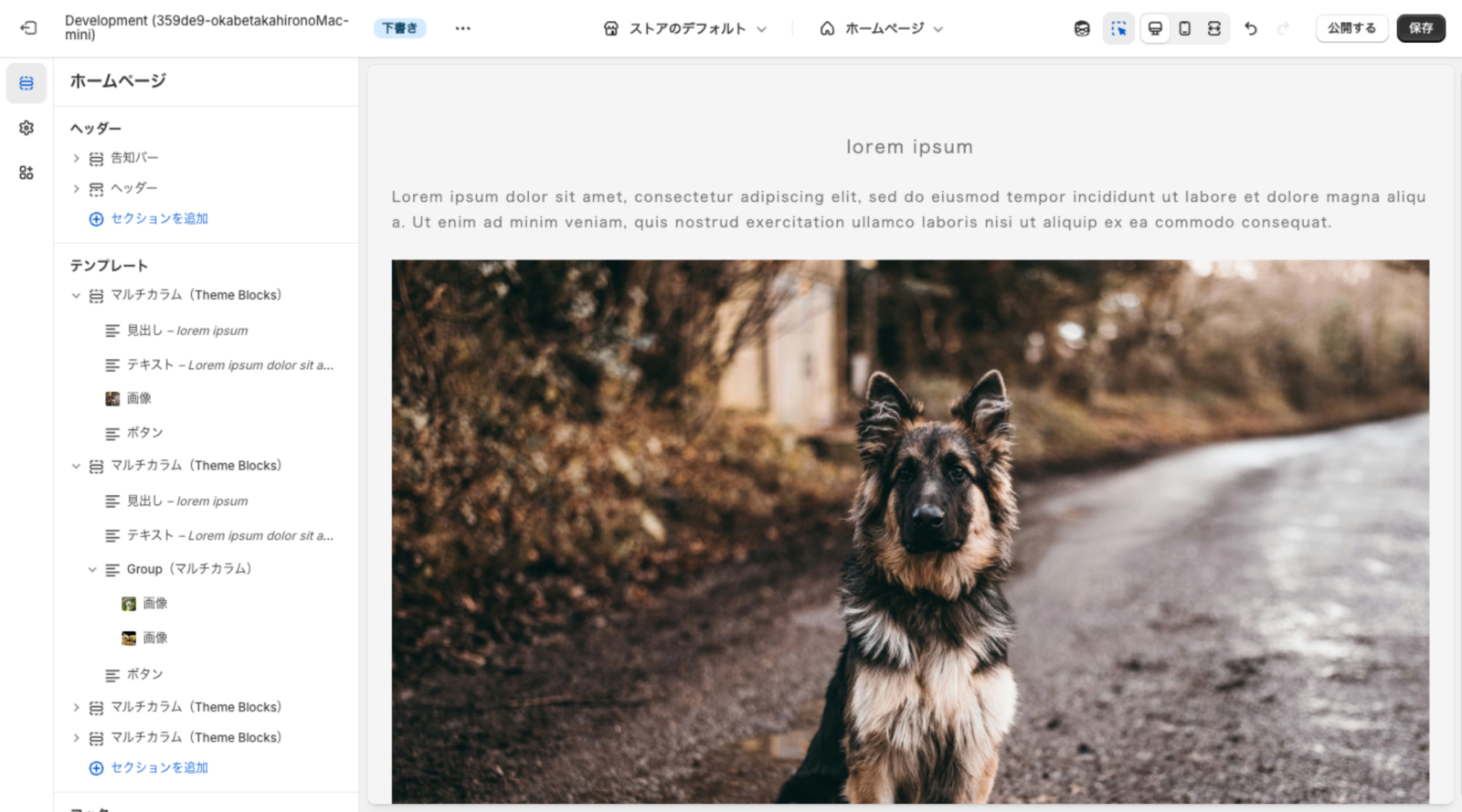Image resolution: width=1462 pixels, height=812 pixels.
Task: Click section icon of ヘッダー row
Action: point(96,189)
